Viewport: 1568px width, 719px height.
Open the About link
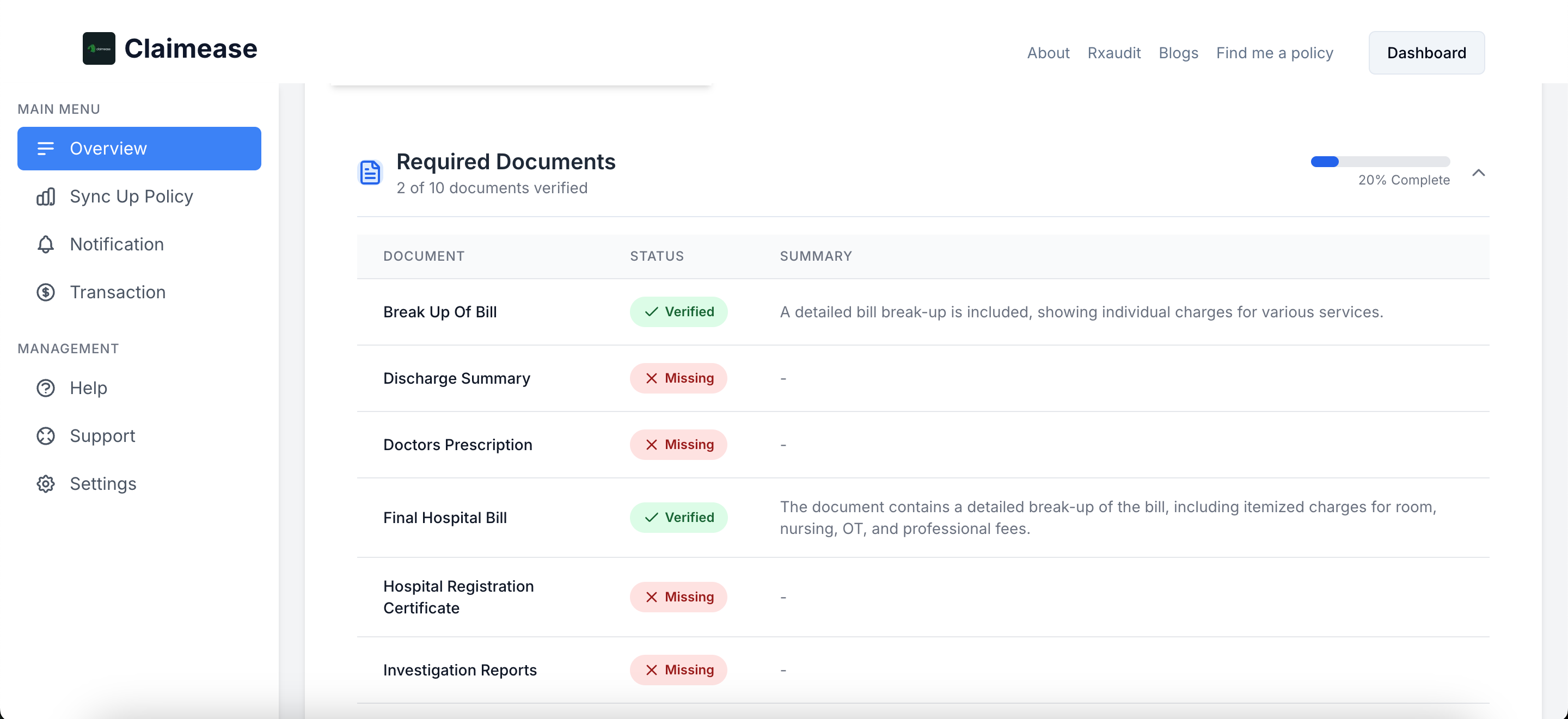[x=1048, y=53]
